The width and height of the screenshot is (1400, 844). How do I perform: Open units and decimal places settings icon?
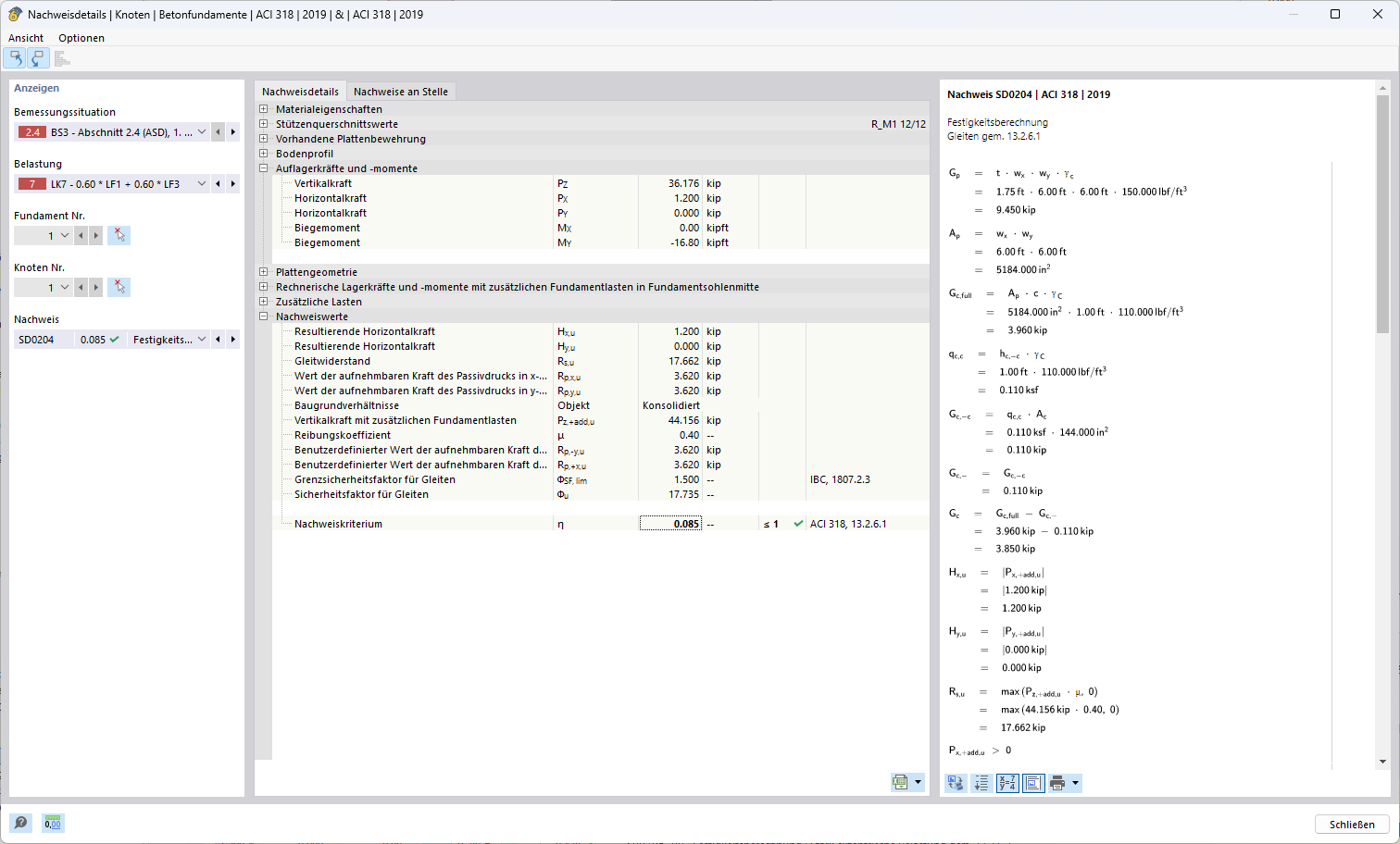pos(54,823)
